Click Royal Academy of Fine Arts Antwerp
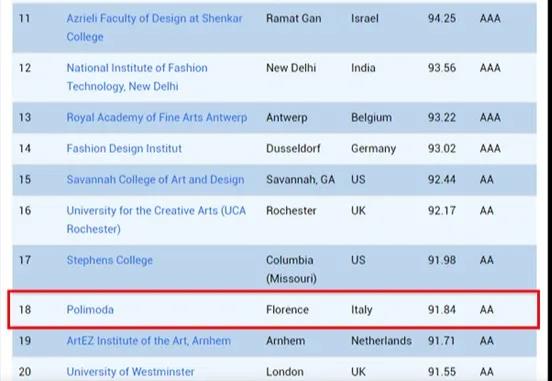 click(157, 117)
